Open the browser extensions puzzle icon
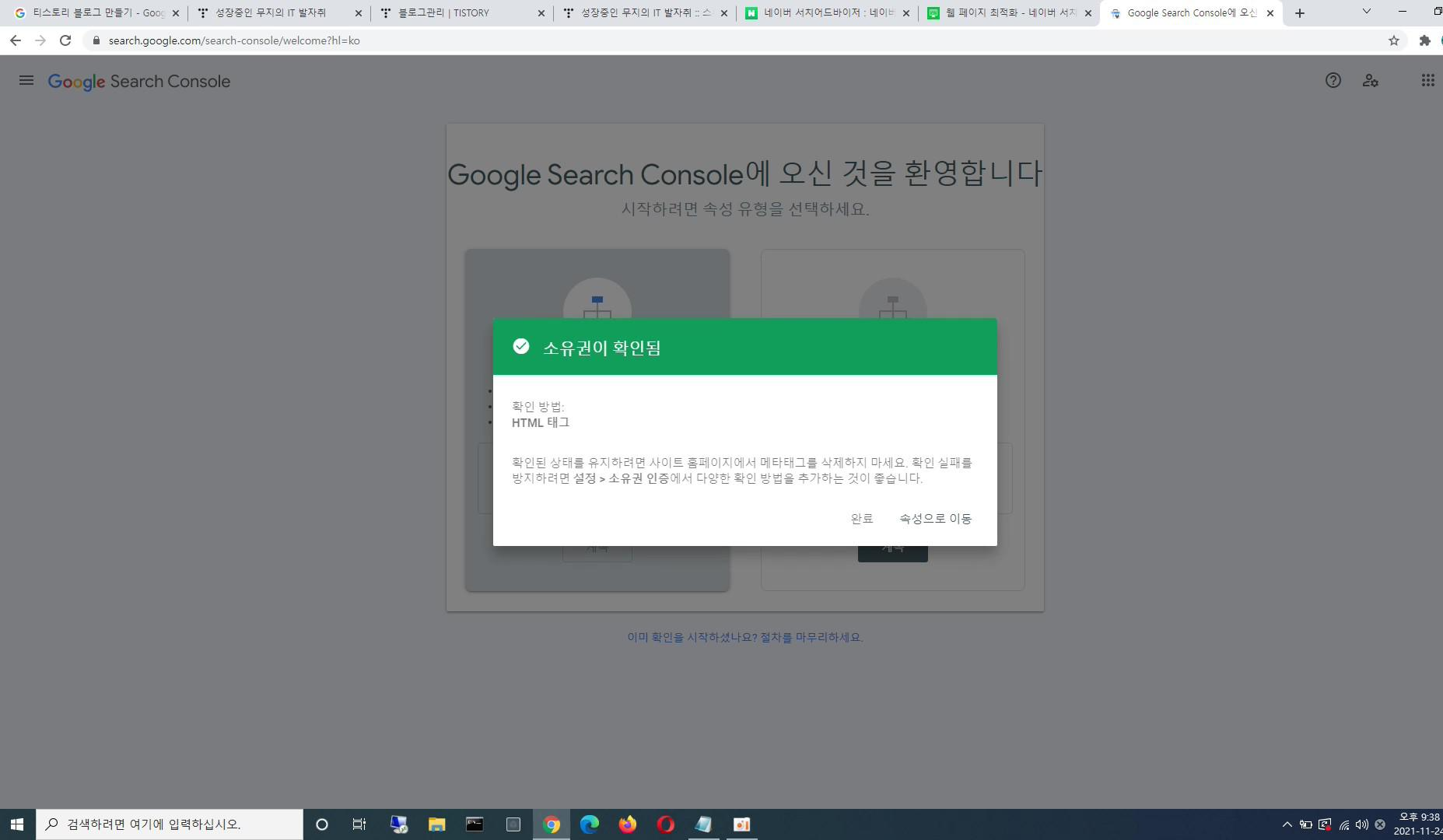The width and height of the screenshot is (1443, 840). 1425,40
